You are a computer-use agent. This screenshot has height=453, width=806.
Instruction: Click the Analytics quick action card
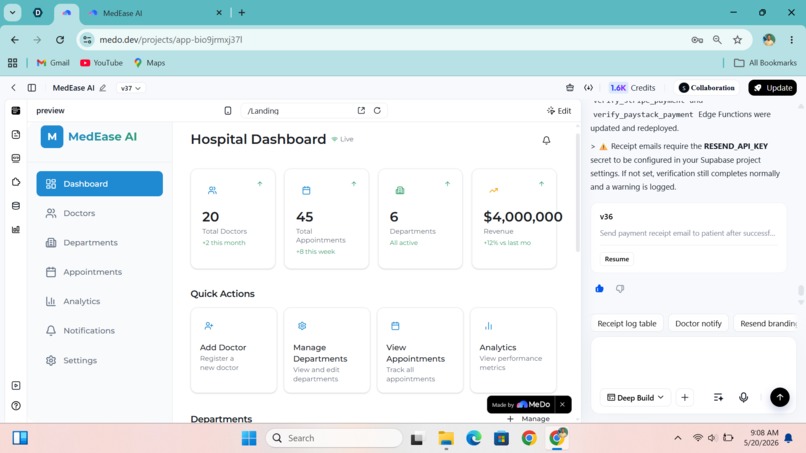(x=513, y=350)
